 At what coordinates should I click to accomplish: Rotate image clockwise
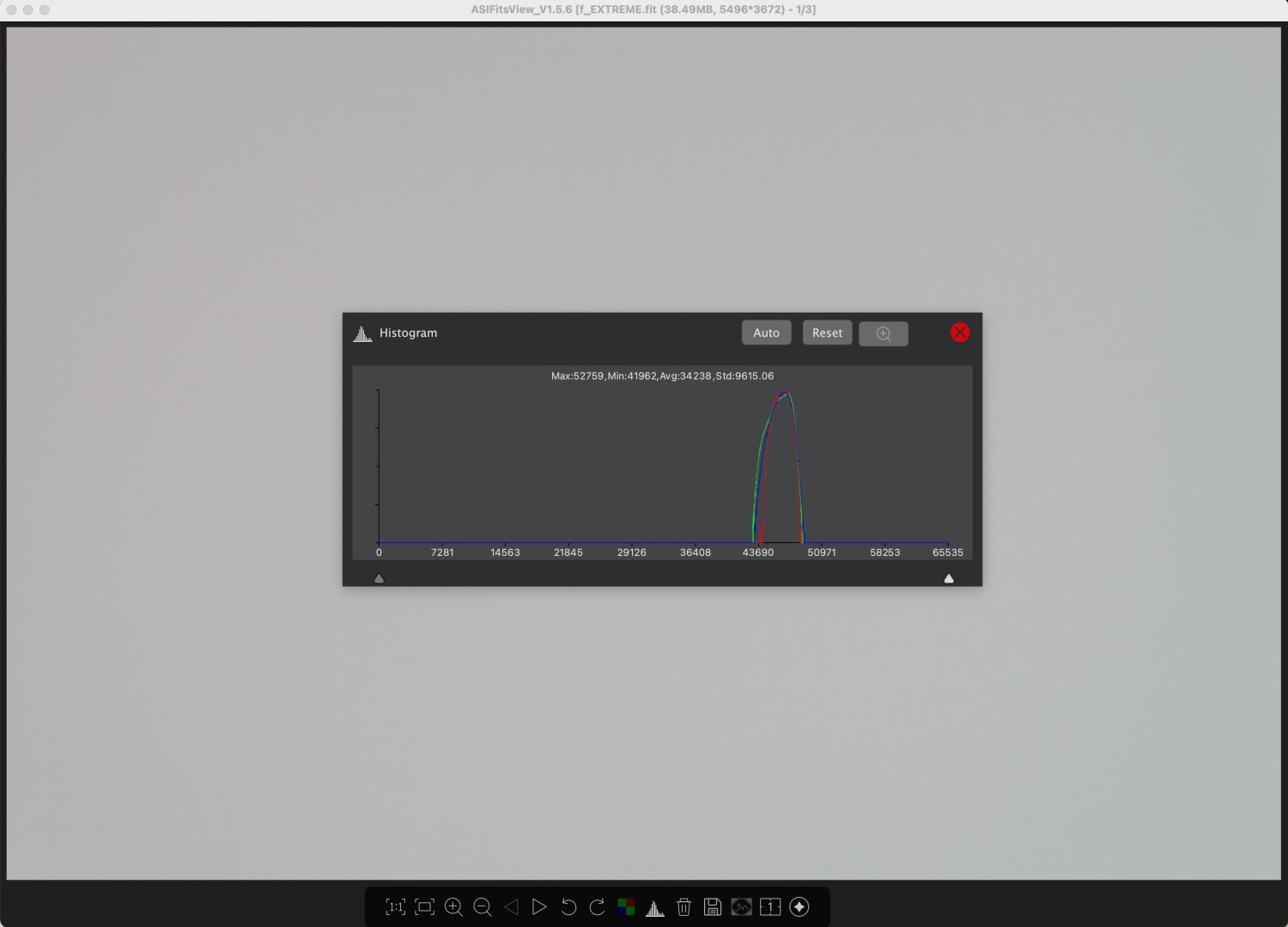point(598,907)
